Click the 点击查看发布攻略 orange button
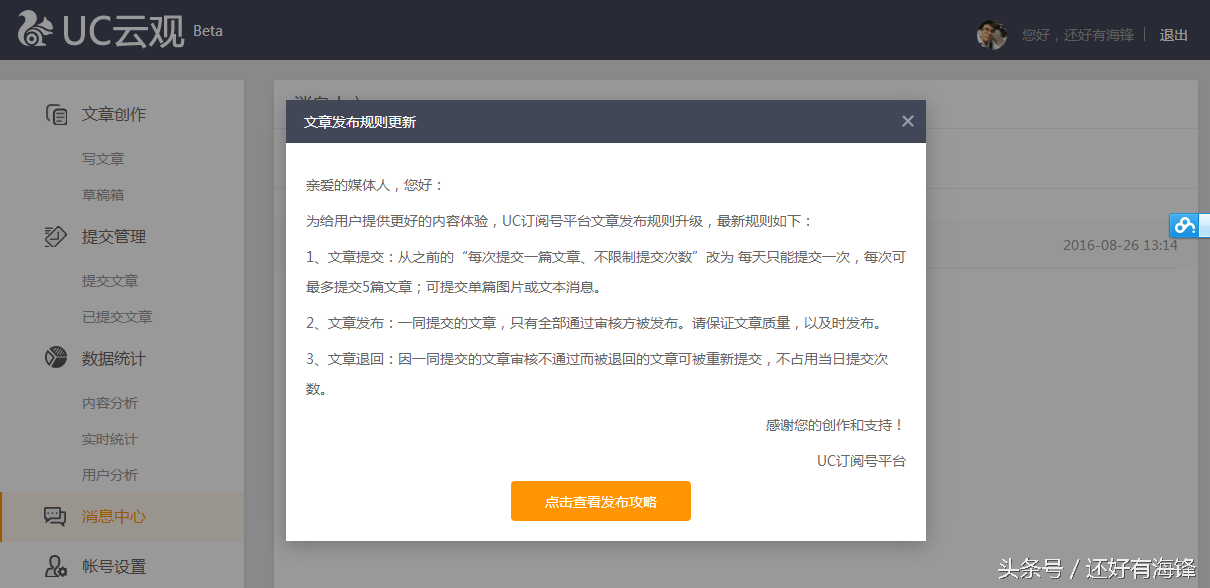 pos(600,501)
